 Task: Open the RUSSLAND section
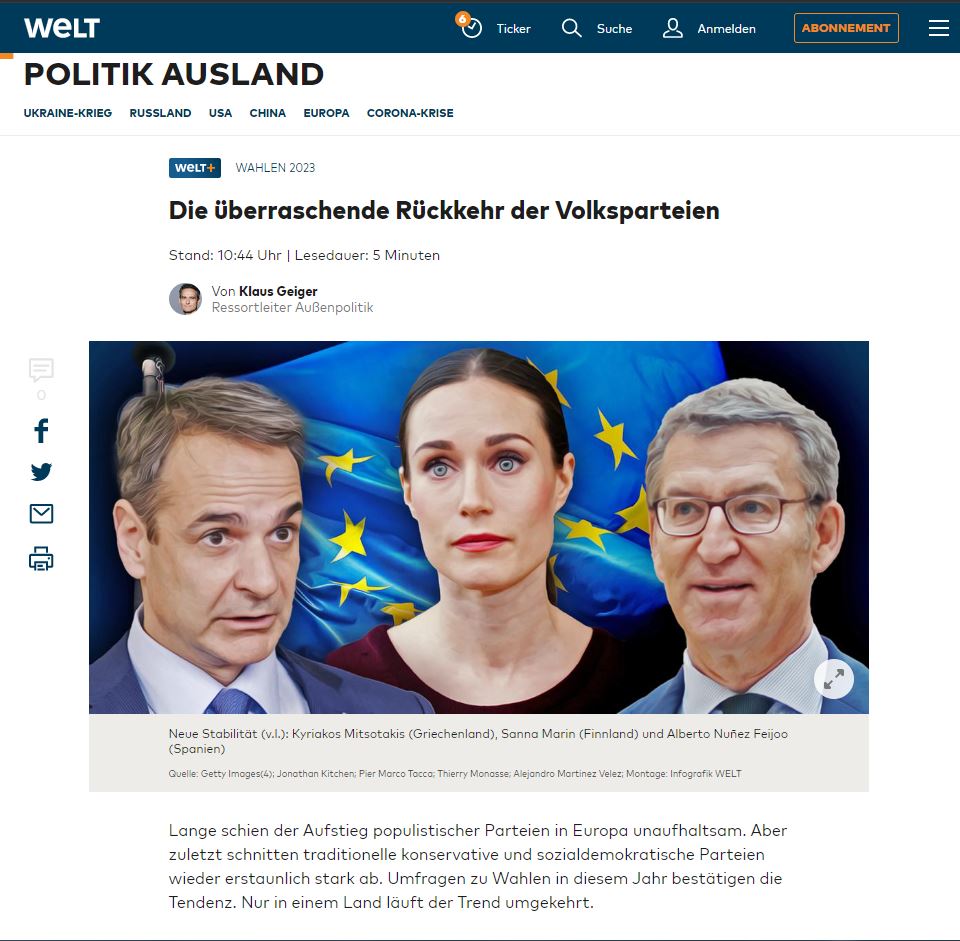point(160,113)
